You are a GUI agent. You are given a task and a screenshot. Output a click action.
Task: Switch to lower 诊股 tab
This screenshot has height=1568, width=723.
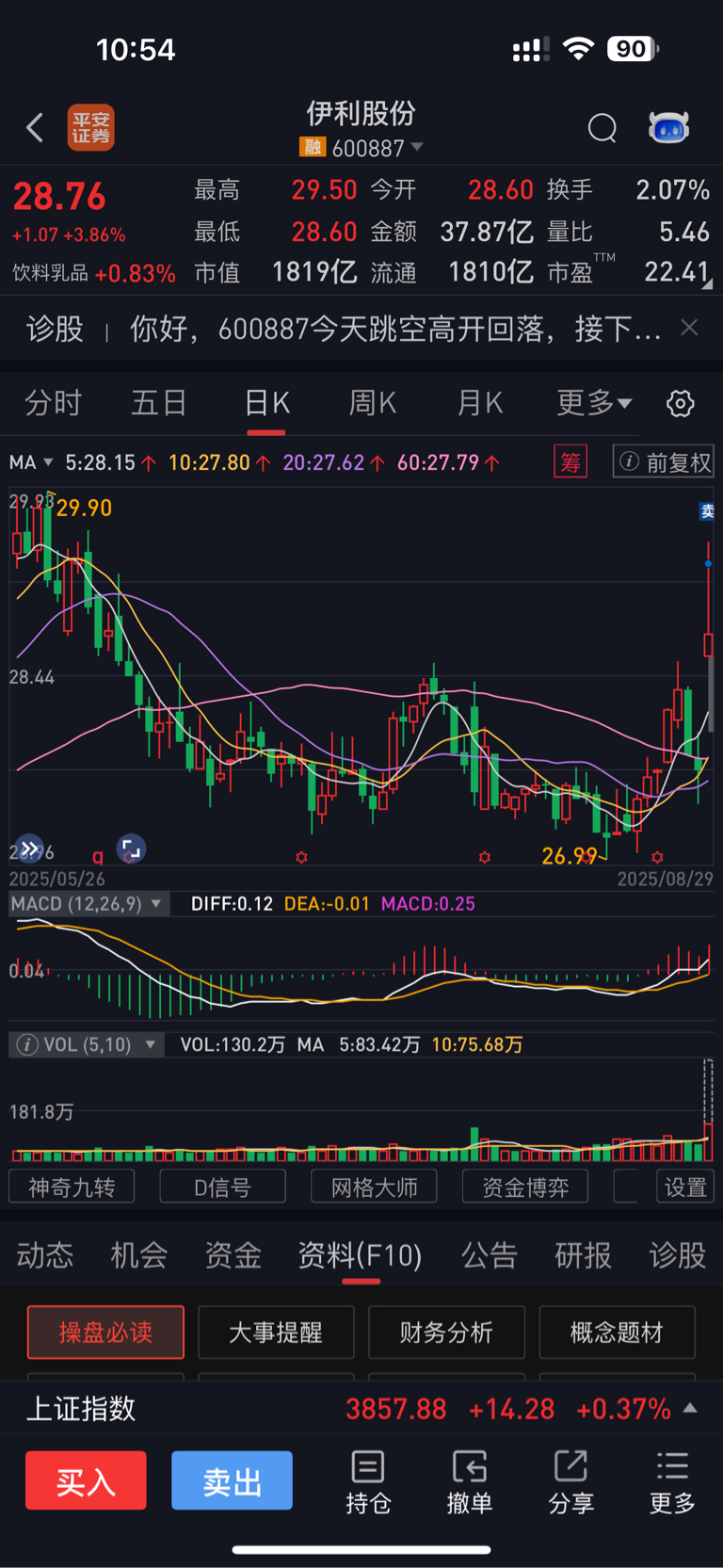click(x=678, y=1255)
